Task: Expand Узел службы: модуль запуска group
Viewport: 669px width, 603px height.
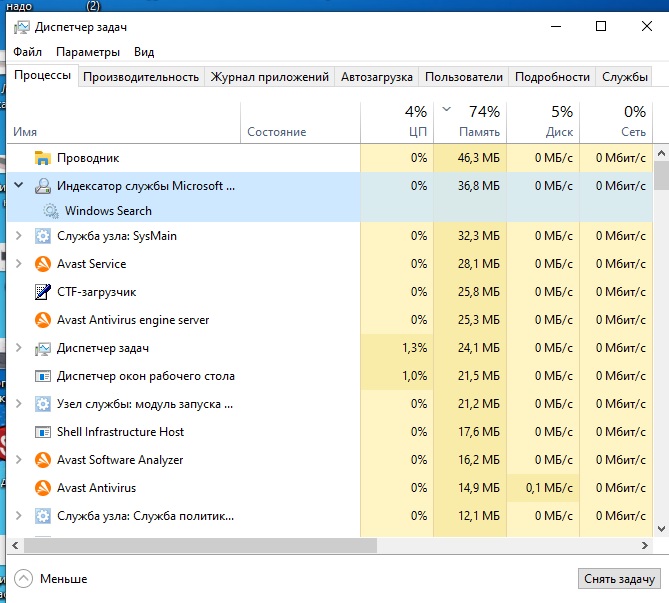Action: coord(18,404)
